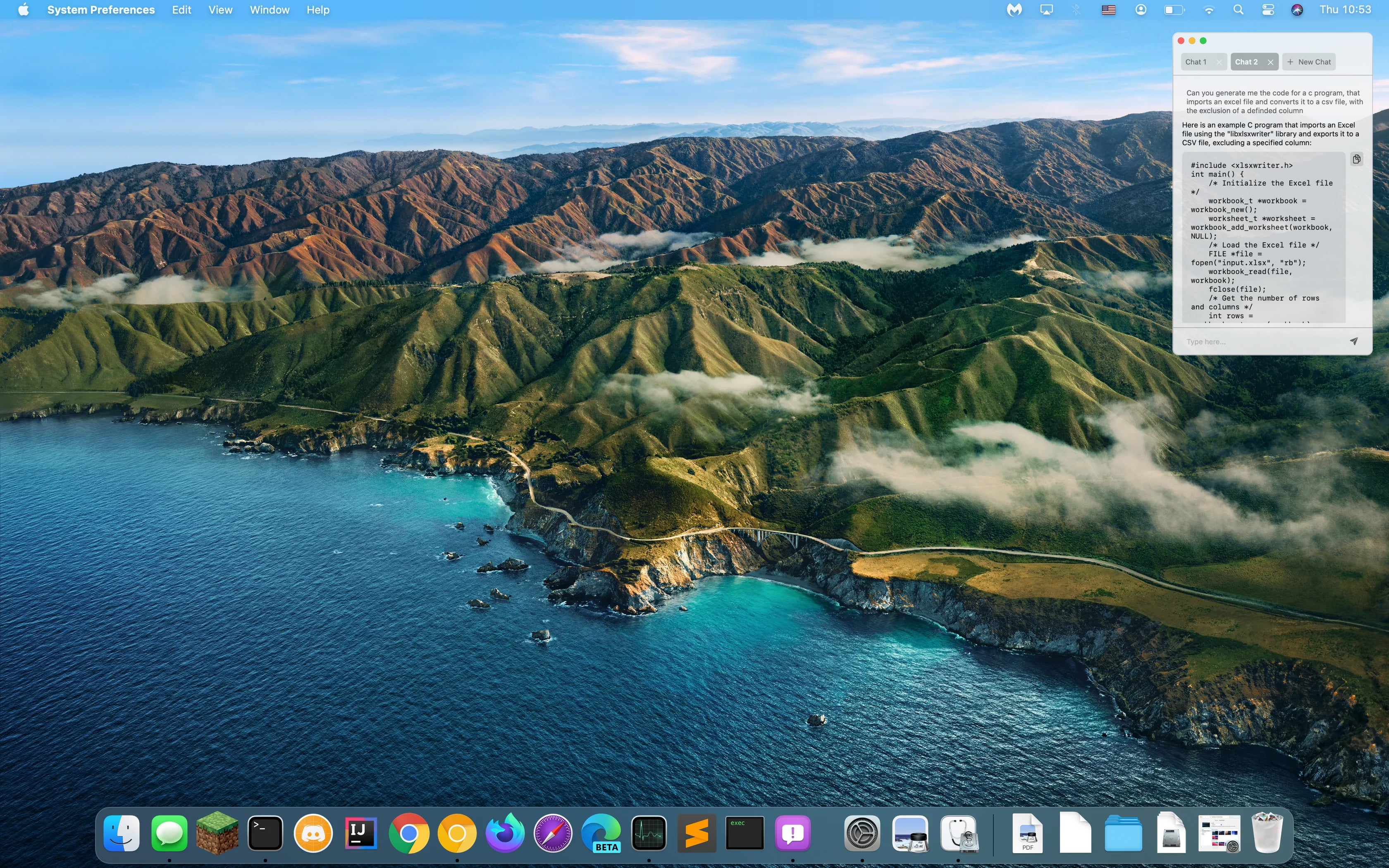This screenshot has height=868, width=1389.
Task: Open the Help menu
Action: (317, 10)
